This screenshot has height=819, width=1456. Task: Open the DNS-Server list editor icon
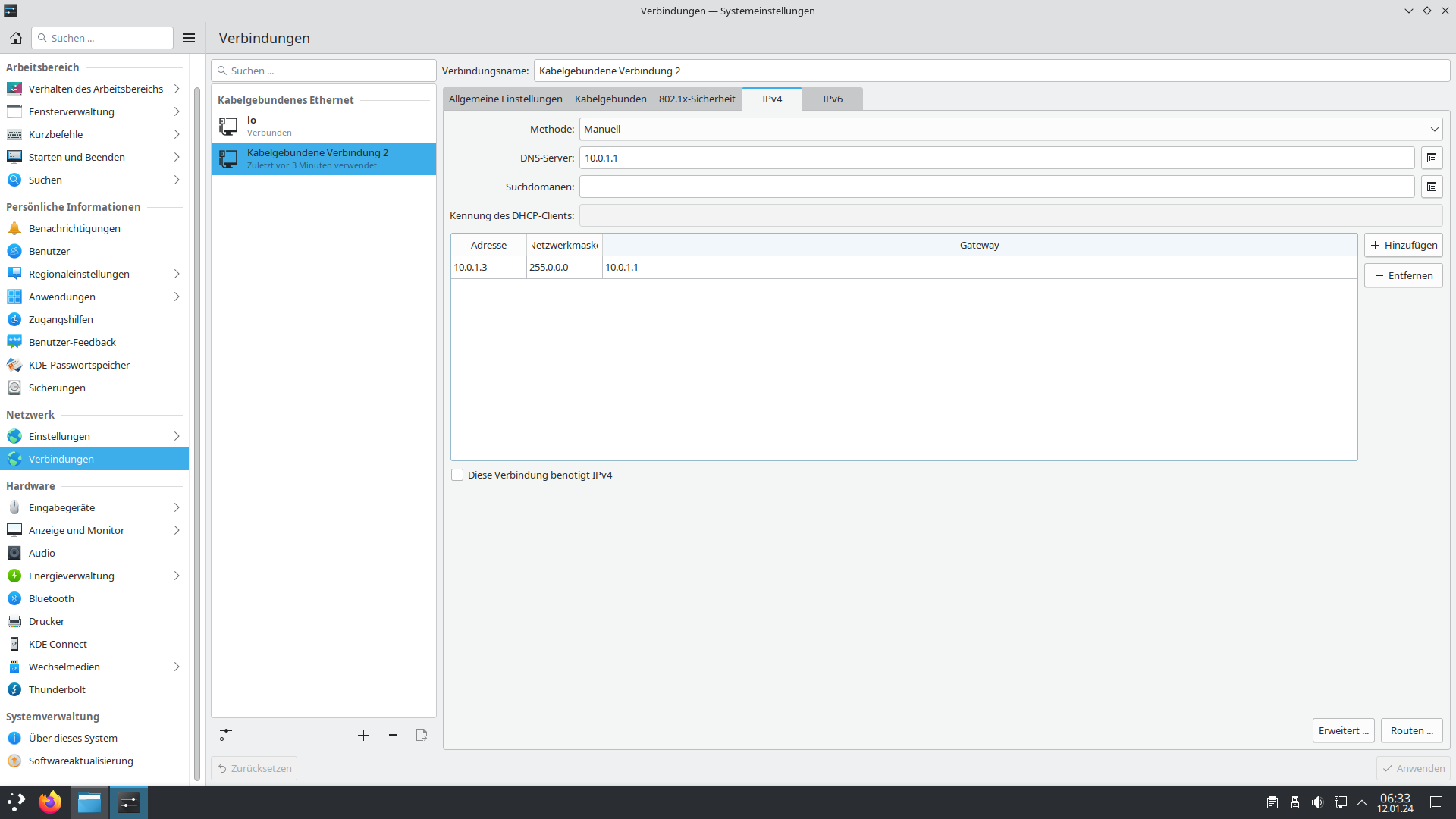(1431, 158)
